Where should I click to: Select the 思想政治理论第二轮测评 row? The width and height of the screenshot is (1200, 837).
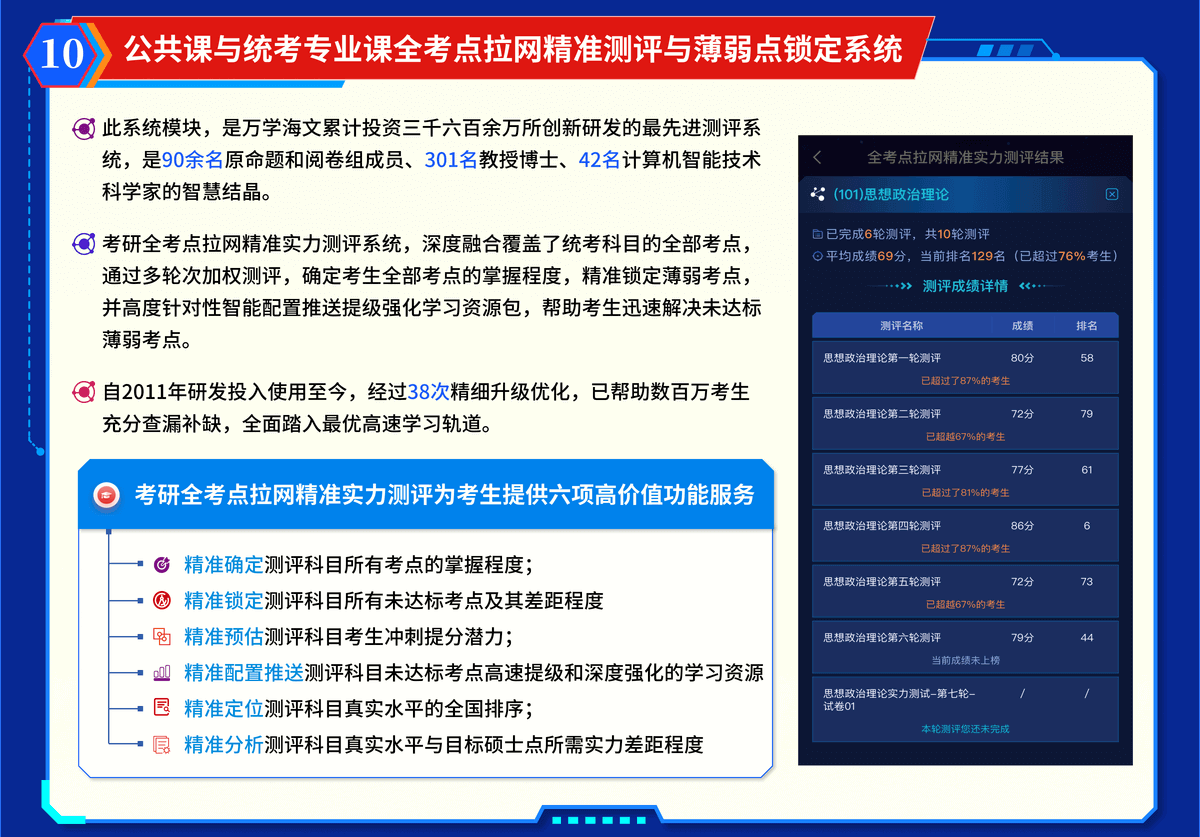(x=964, y=423)
